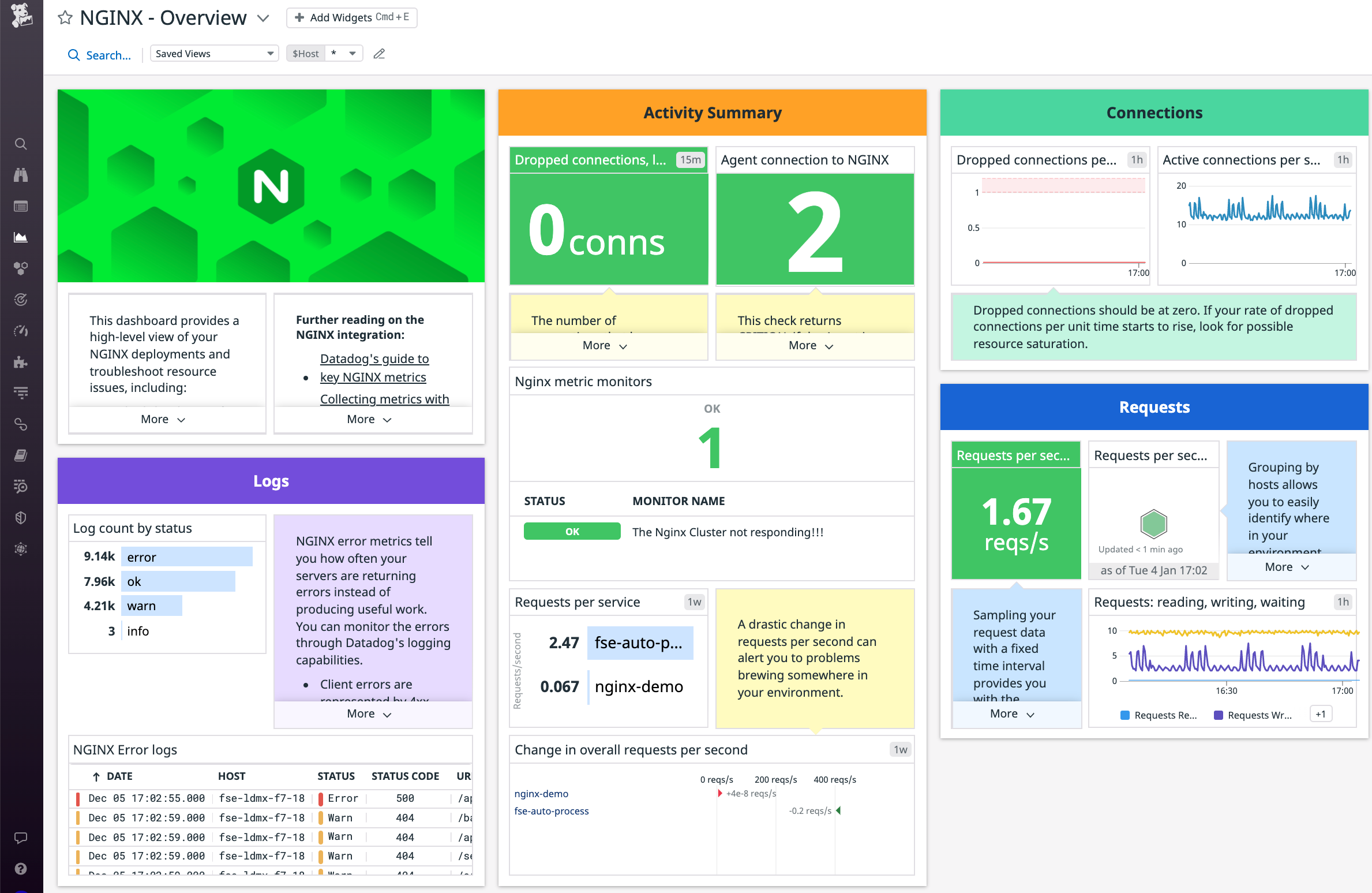Open the Logs search-list icon in sidebar
This screenshot has width=1372, height=893.
pos(21,487)
